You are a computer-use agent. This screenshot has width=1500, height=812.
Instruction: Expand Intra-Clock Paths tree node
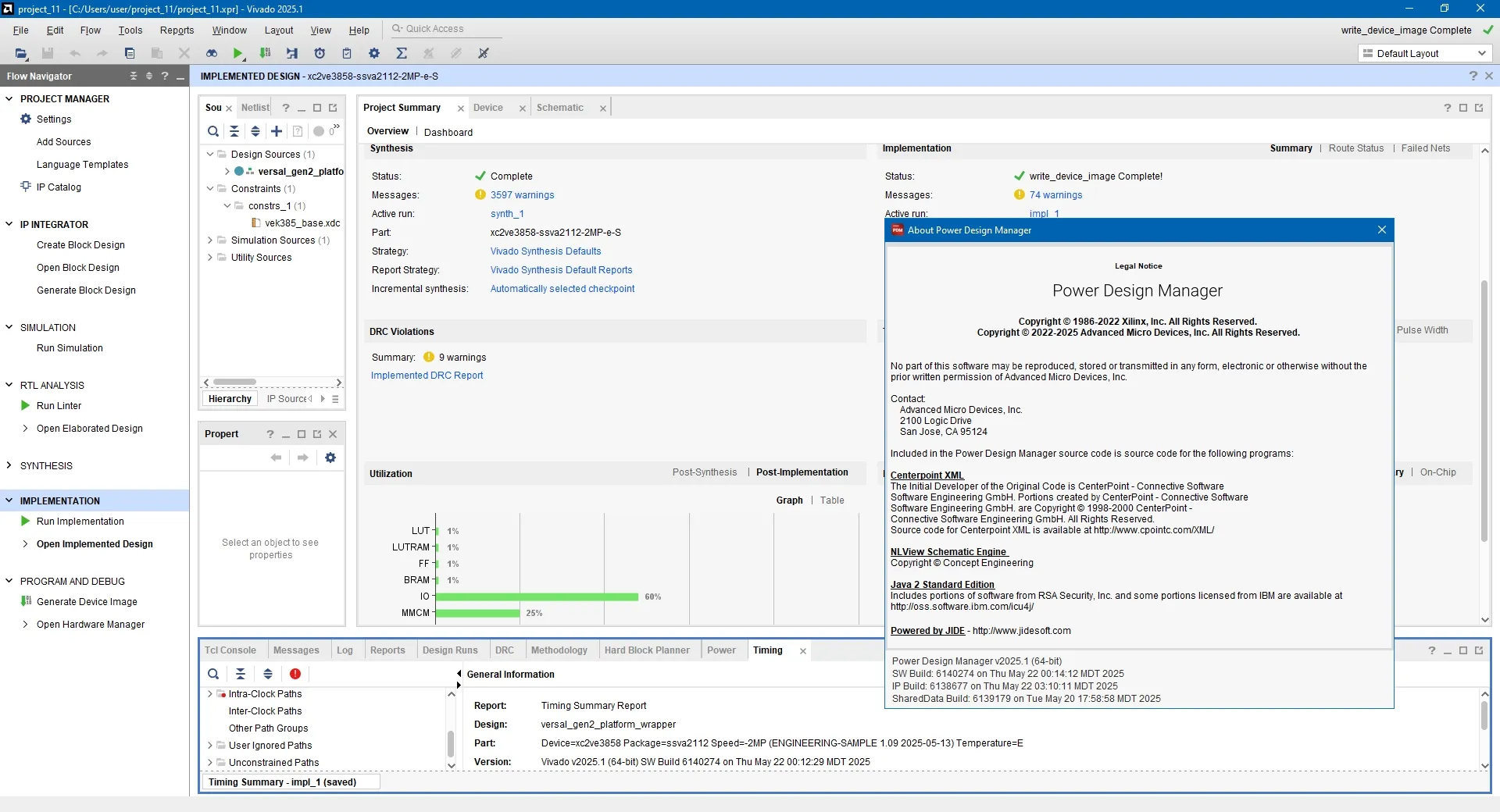pos(209,693)
